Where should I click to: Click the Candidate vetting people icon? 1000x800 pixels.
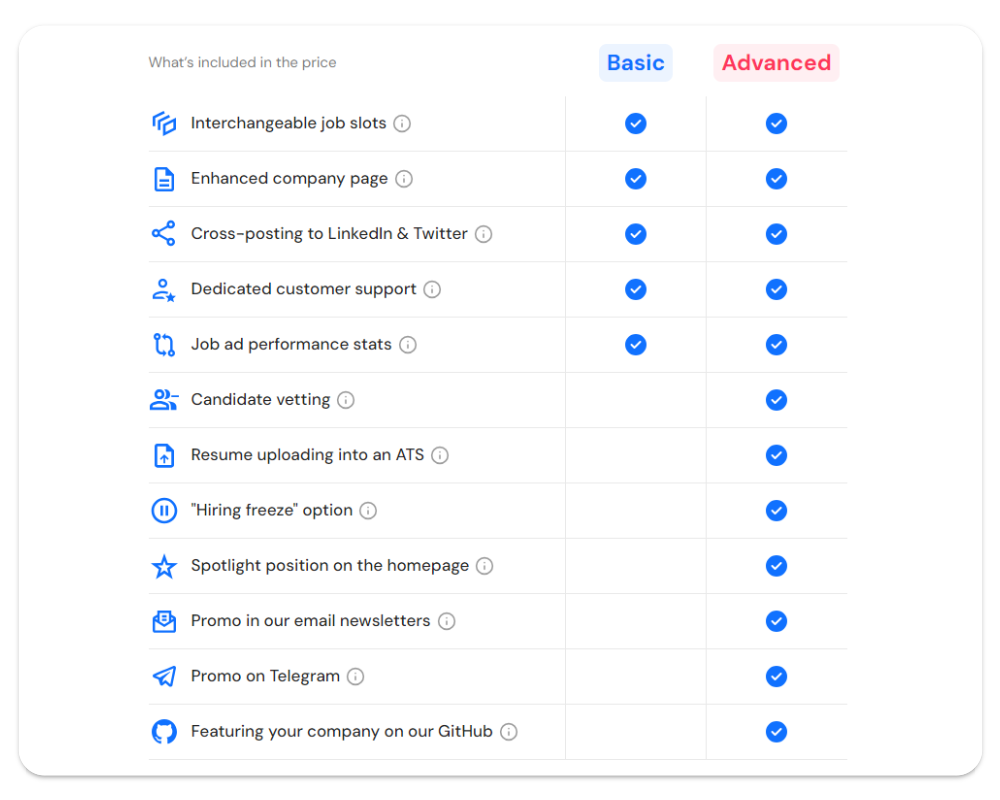pos(164,400)
